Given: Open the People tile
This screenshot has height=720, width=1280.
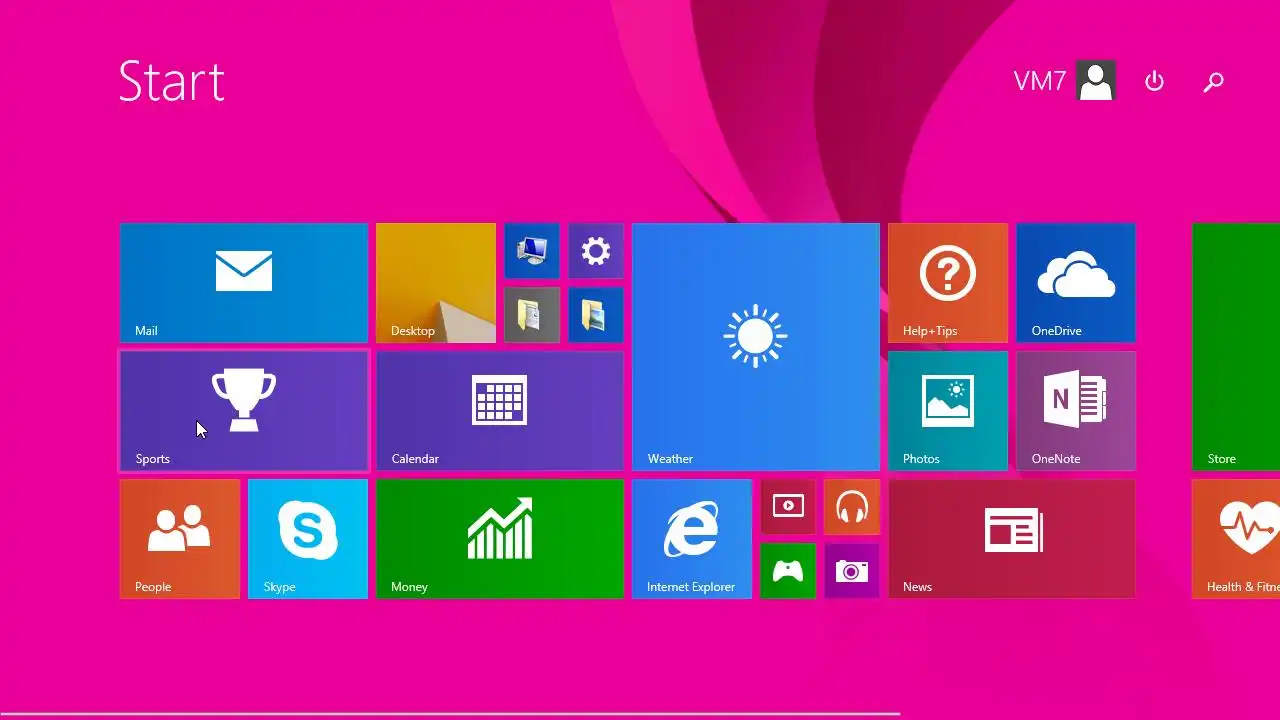Looking at the screenshot, I should [x=180, y=539].
